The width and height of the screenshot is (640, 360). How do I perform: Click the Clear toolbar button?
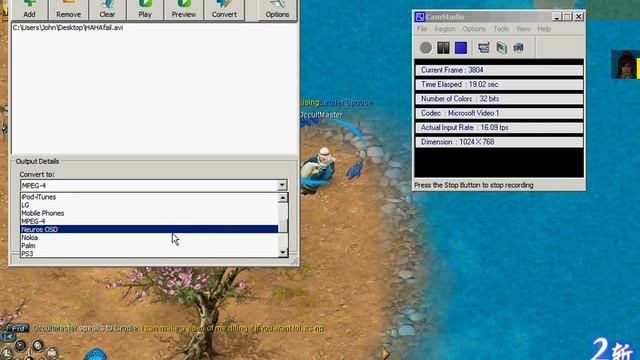pyautogui.click(x=107, y=9)
